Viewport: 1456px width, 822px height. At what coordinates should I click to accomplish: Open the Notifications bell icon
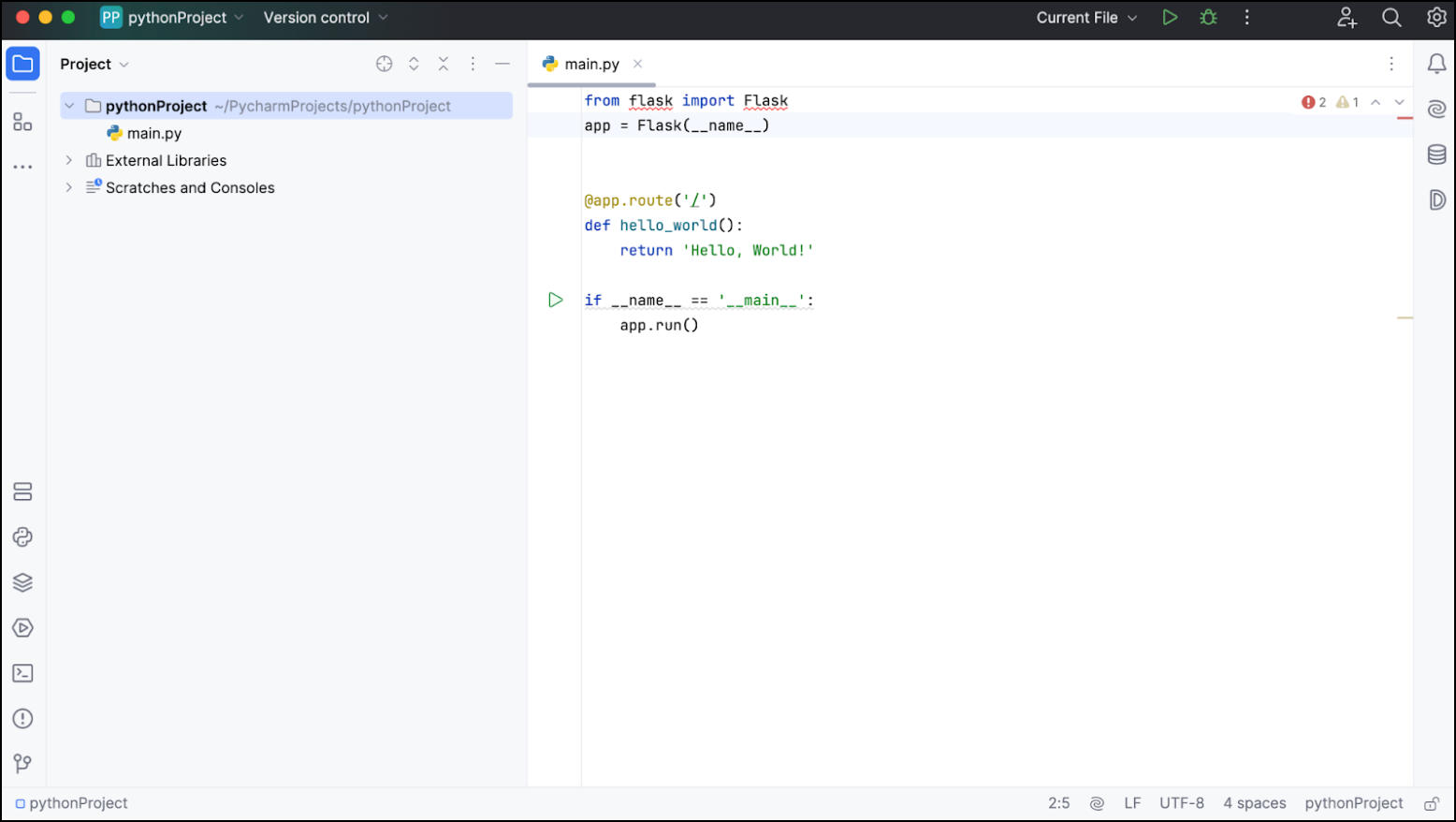tap(1436, 64)
